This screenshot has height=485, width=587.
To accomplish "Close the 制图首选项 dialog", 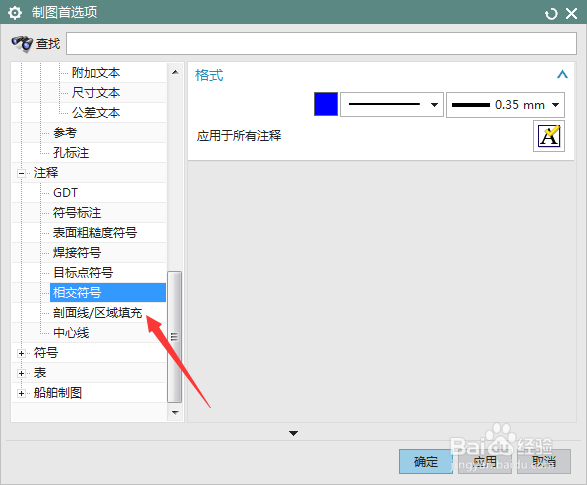I will point(571,14).
